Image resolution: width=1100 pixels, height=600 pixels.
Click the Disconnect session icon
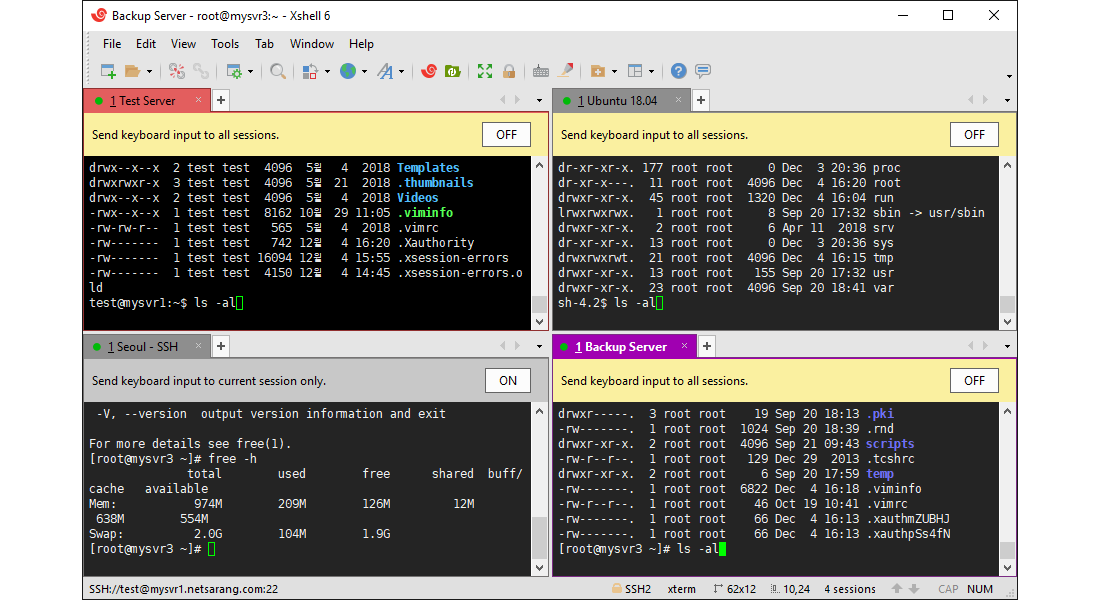pos(177,71)
